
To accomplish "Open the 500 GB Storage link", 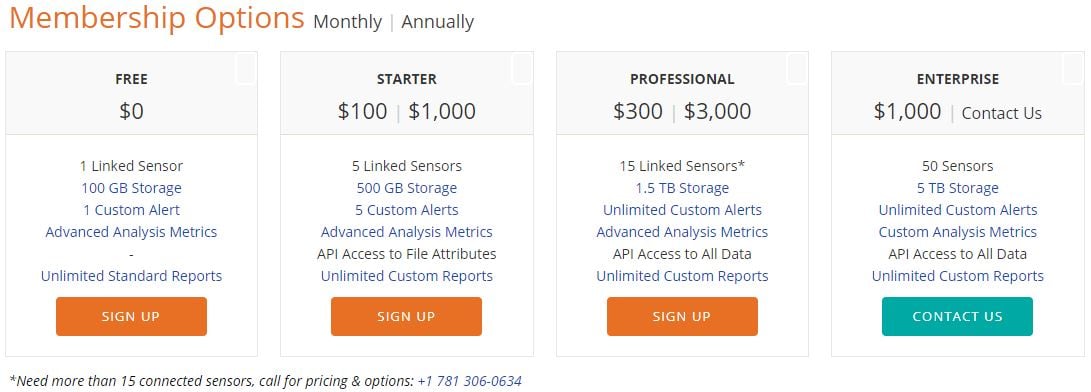I will (x=406, y=188).
